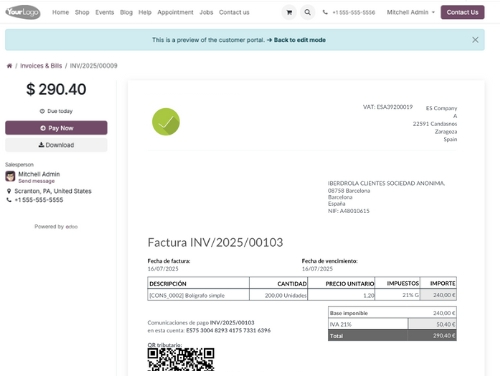The image size is (500, 381).
Task: Open the Appointment menu item
Action: click(175, 12)
